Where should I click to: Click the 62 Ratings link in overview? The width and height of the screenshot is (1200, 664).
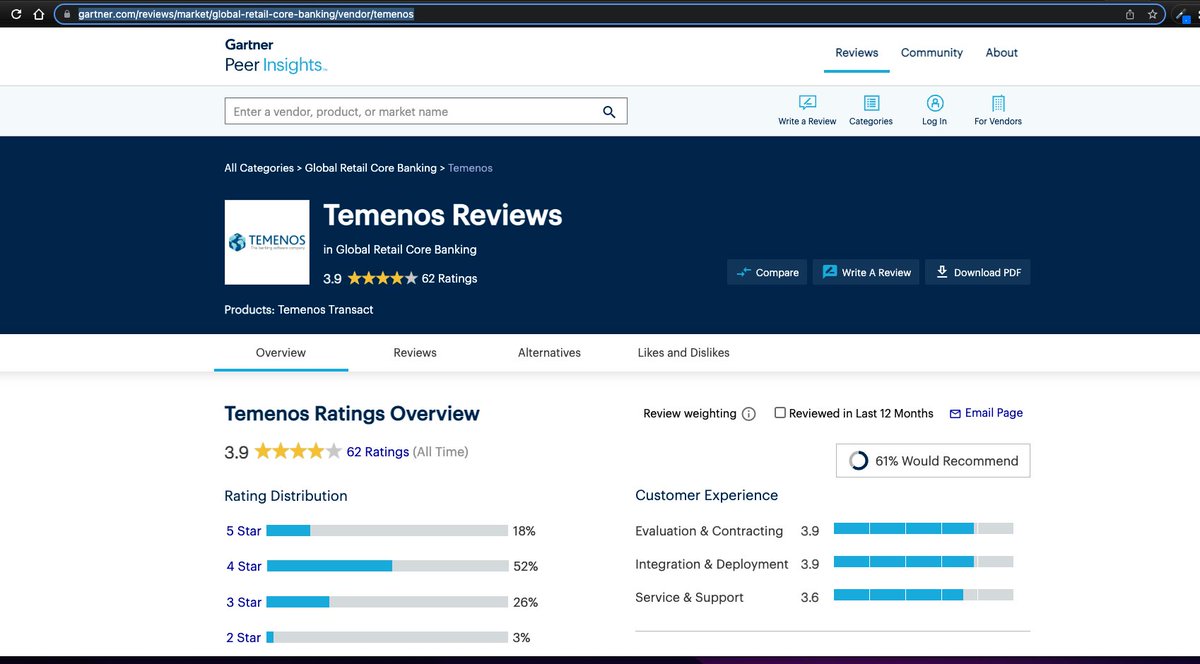(x=378, y=452)
